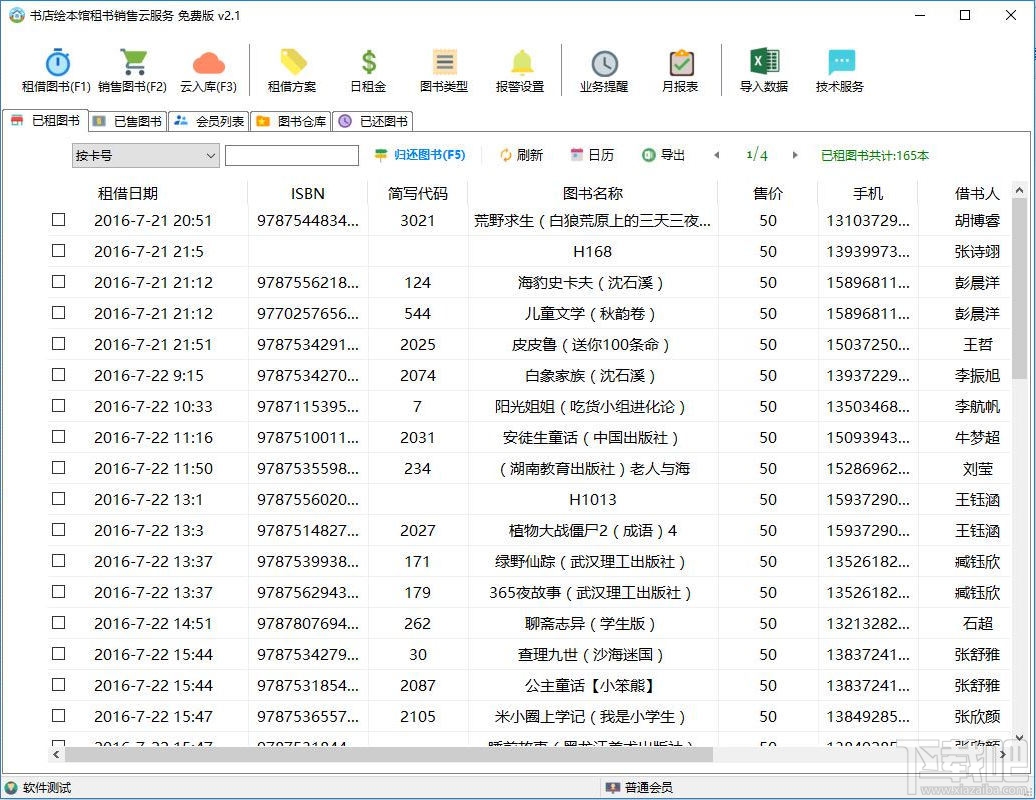Viewport: 1036px width, 800px height.
Task: Check the row for 皮皮鲁
Action: (x=59, y=344)
